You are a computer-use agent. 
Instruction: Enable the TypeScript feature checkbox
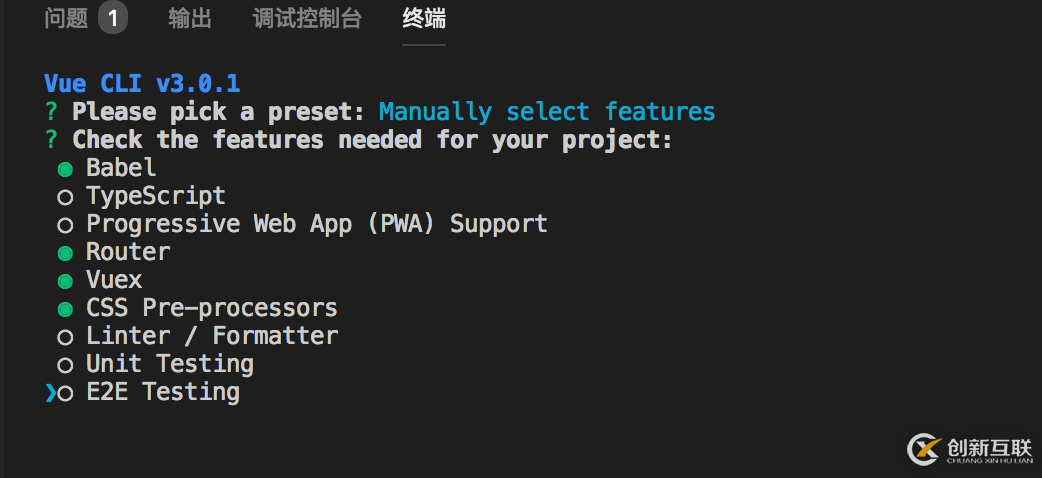(x=66, y=197)
